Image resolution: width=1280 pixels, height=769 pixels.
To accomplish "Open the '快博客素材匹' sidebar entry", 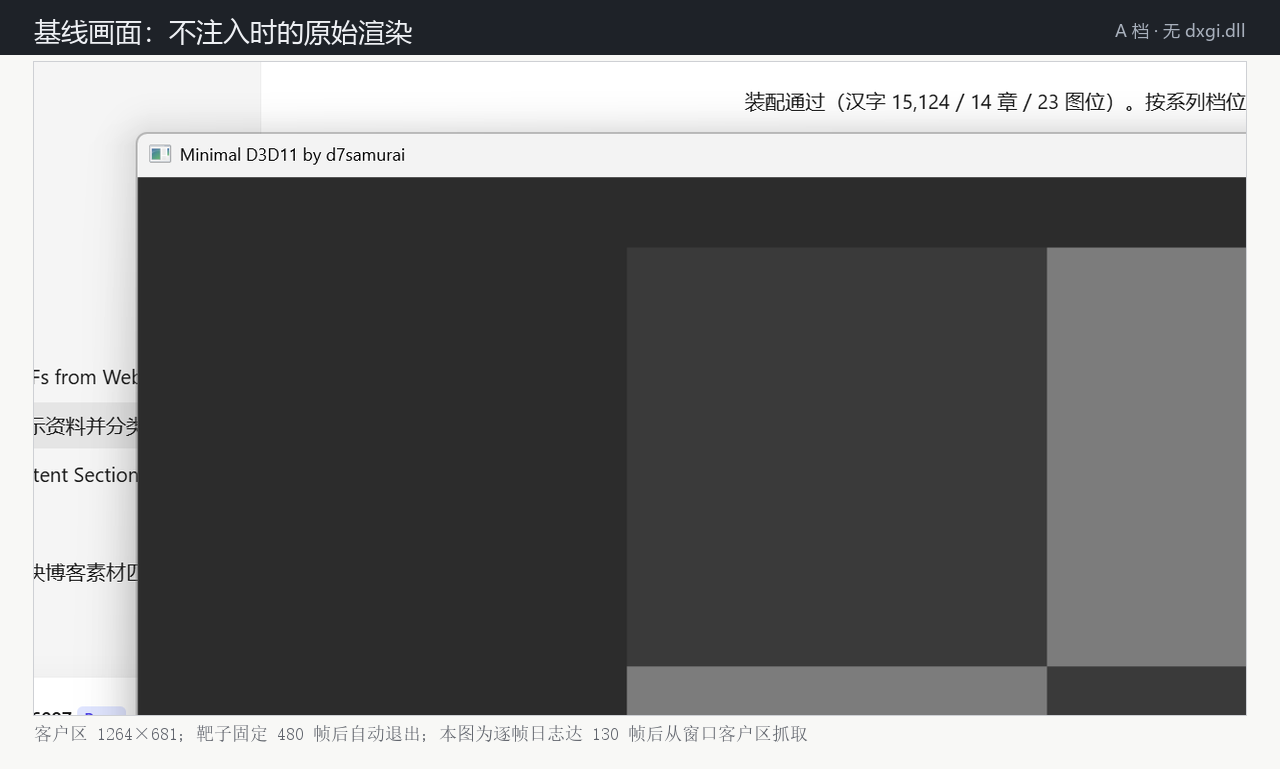I will click(85, 573).
